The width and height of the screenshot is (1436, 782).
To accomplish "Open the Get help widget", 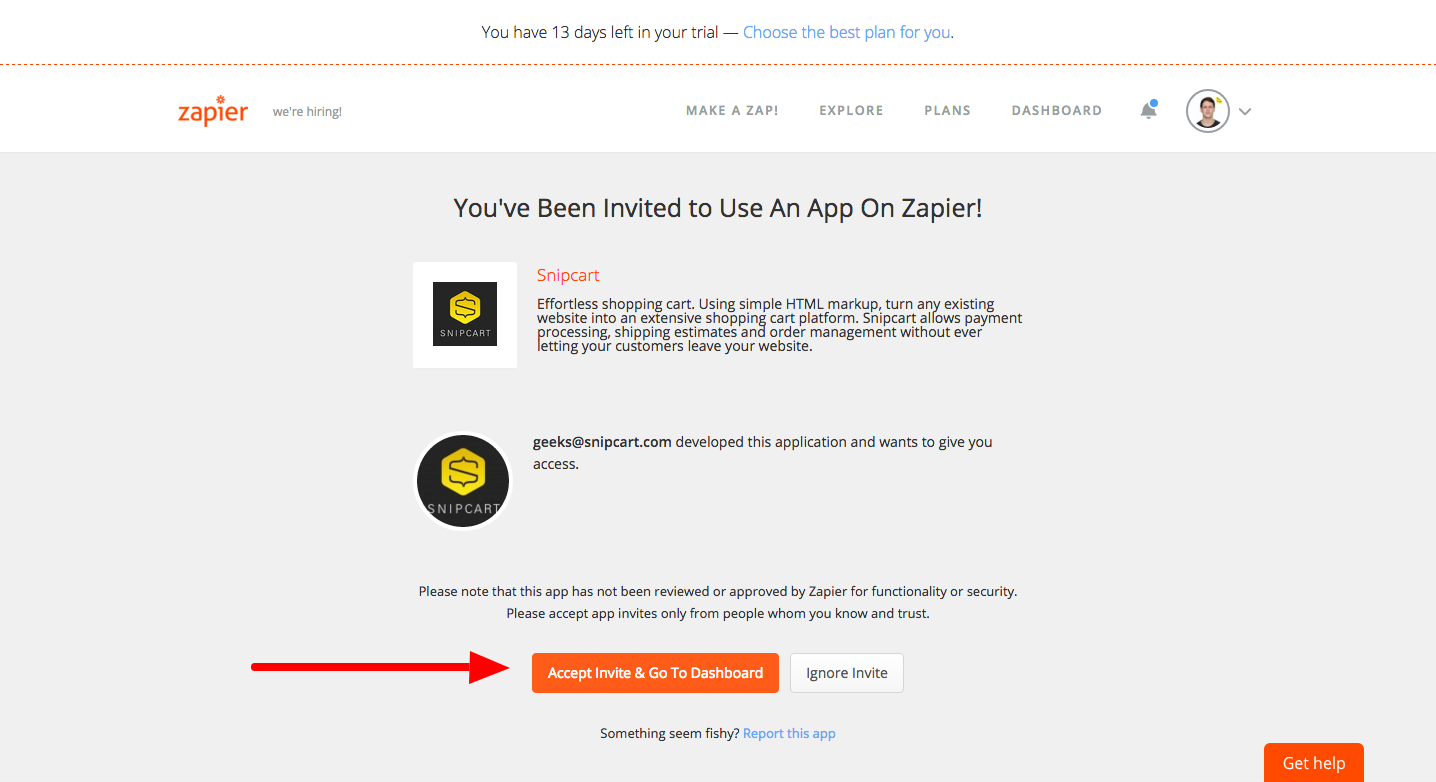I will (1313, 763).
